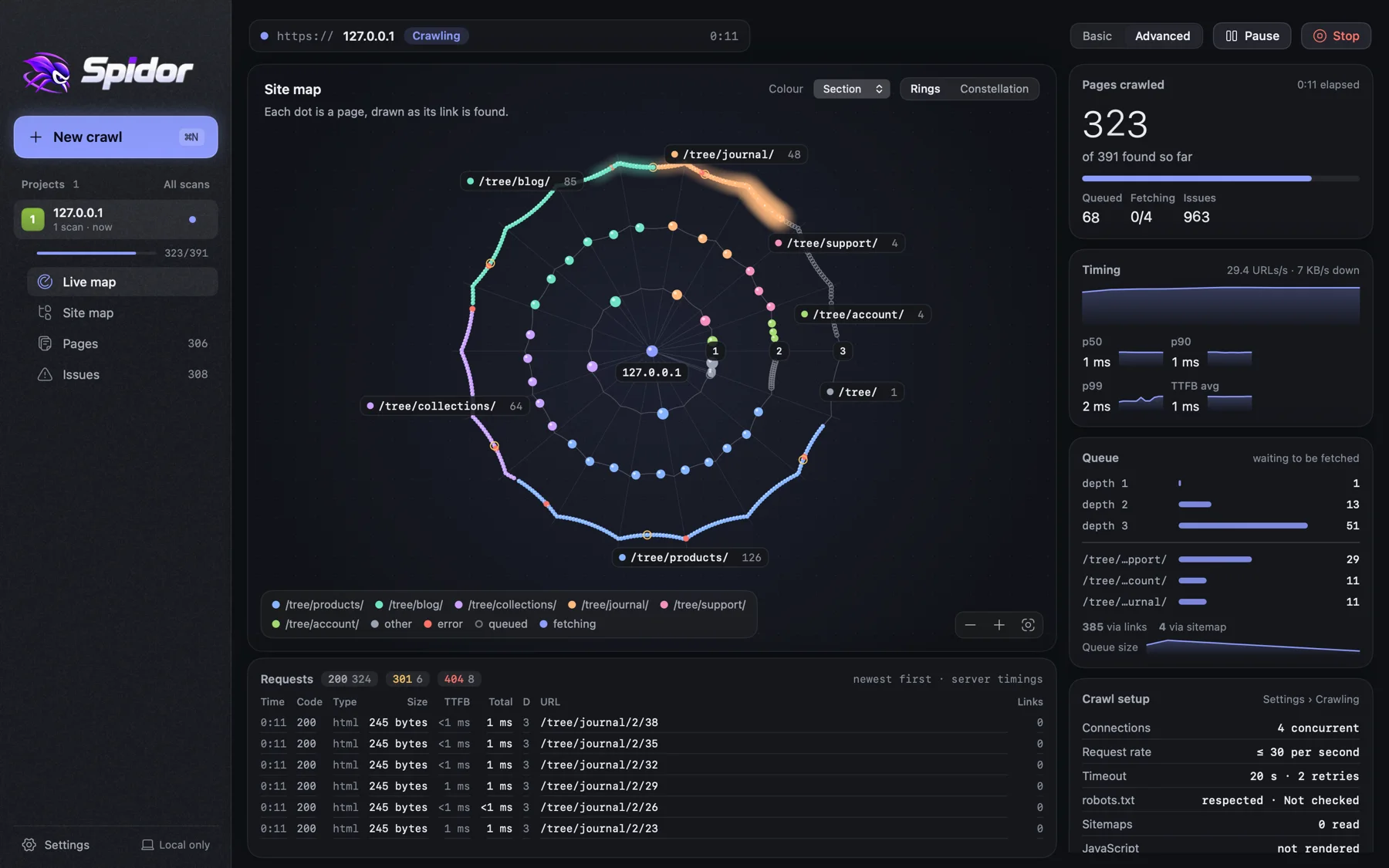
Task: Select the Rings map layout
Action: [x=924, y=89]
